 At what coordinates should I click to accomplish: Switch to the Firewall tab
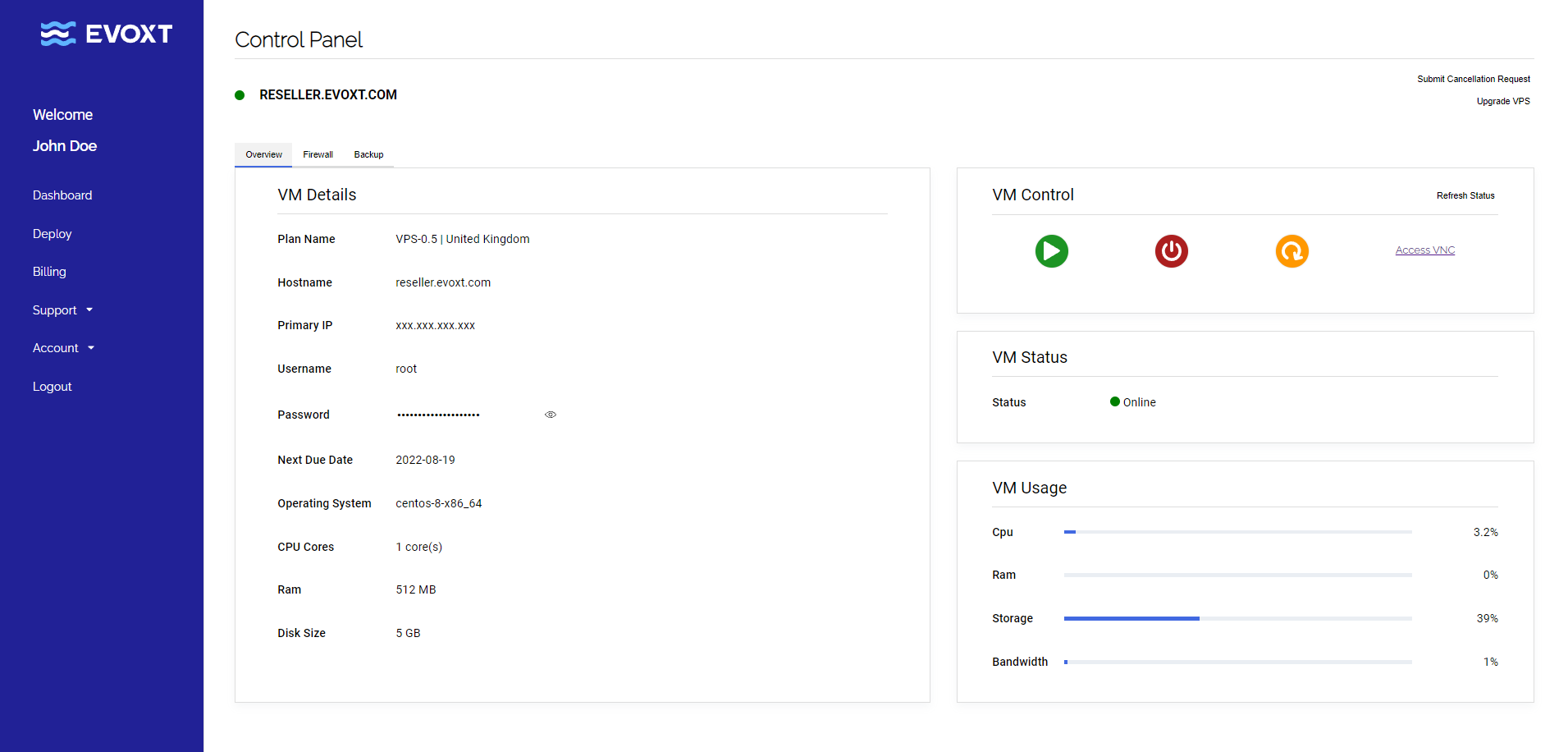(x=318, y=154)
